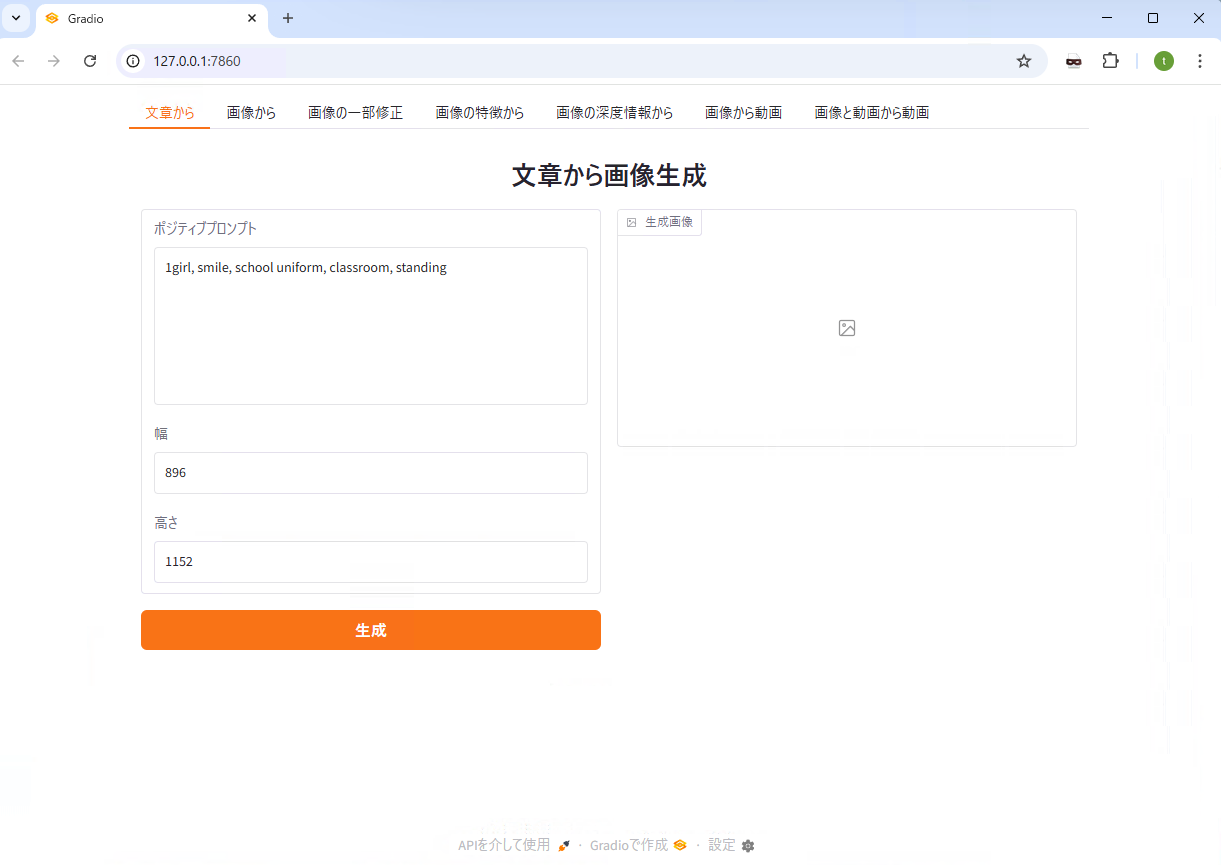The width and height of the screenshot is (1221, 865).
Task: Click the ポジティブプロンプト label
Action: tap(205, 228)
